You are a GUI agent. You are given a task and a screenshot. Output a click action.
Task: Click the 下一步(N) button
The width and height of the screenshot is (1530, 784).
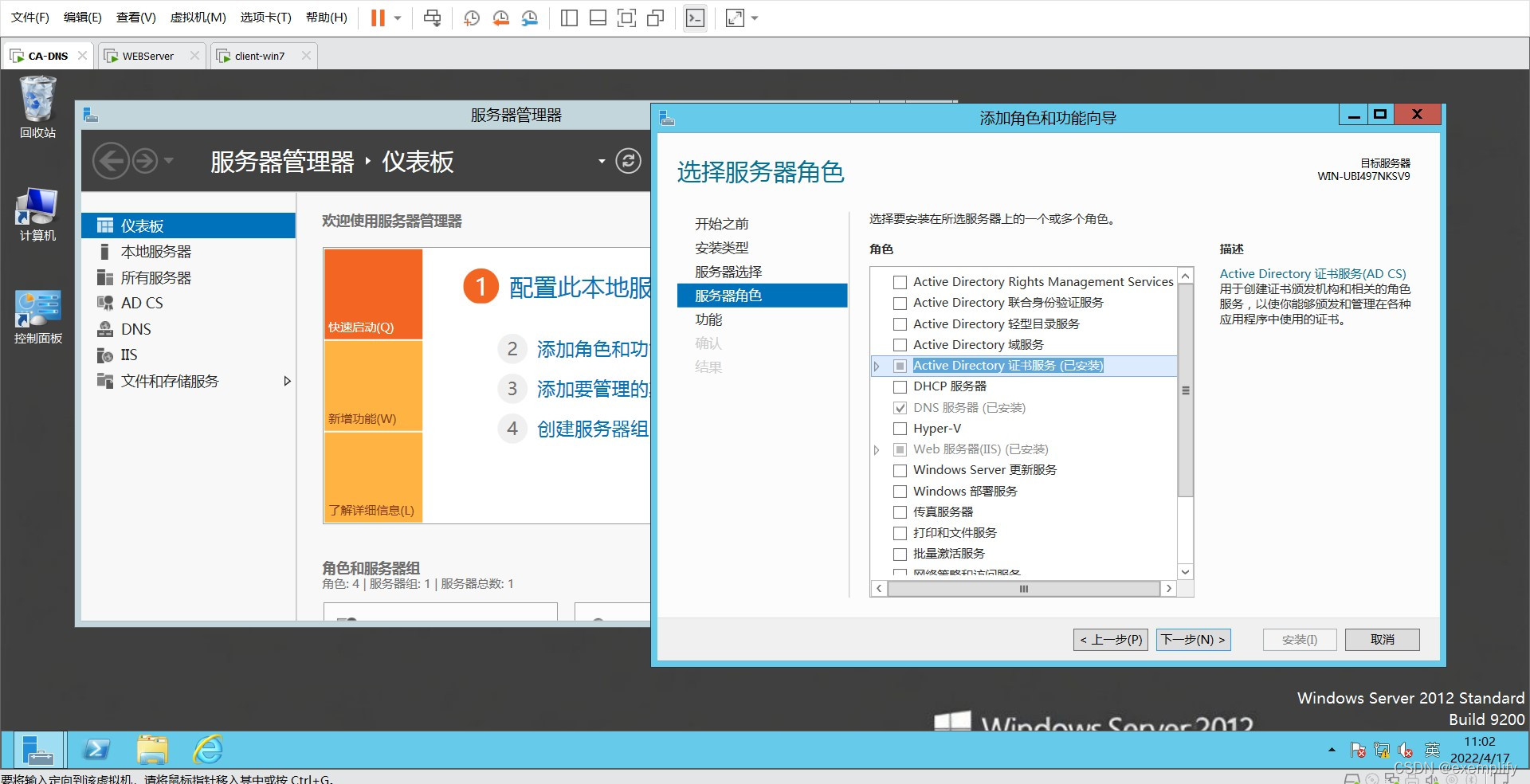pos(1193,640)
